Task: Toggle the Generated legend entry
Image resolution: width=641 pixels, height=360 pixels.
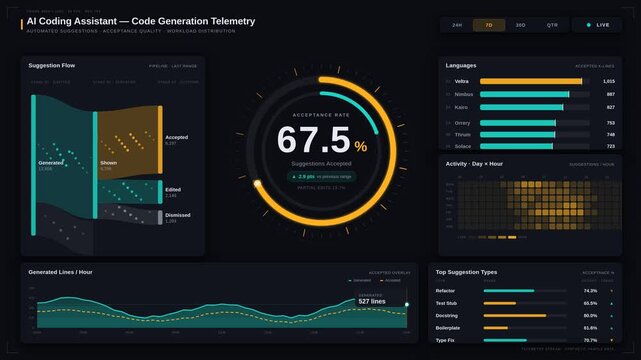Action: [360, 280]
